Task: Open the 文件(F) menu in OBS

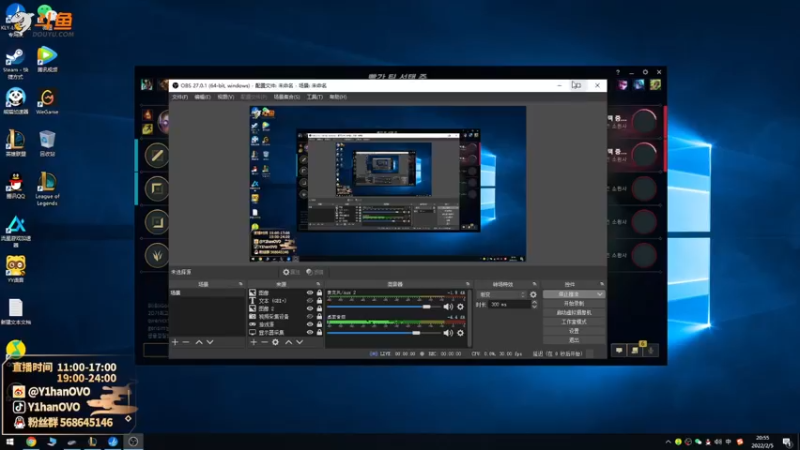Action: click(x=180, y=97)
